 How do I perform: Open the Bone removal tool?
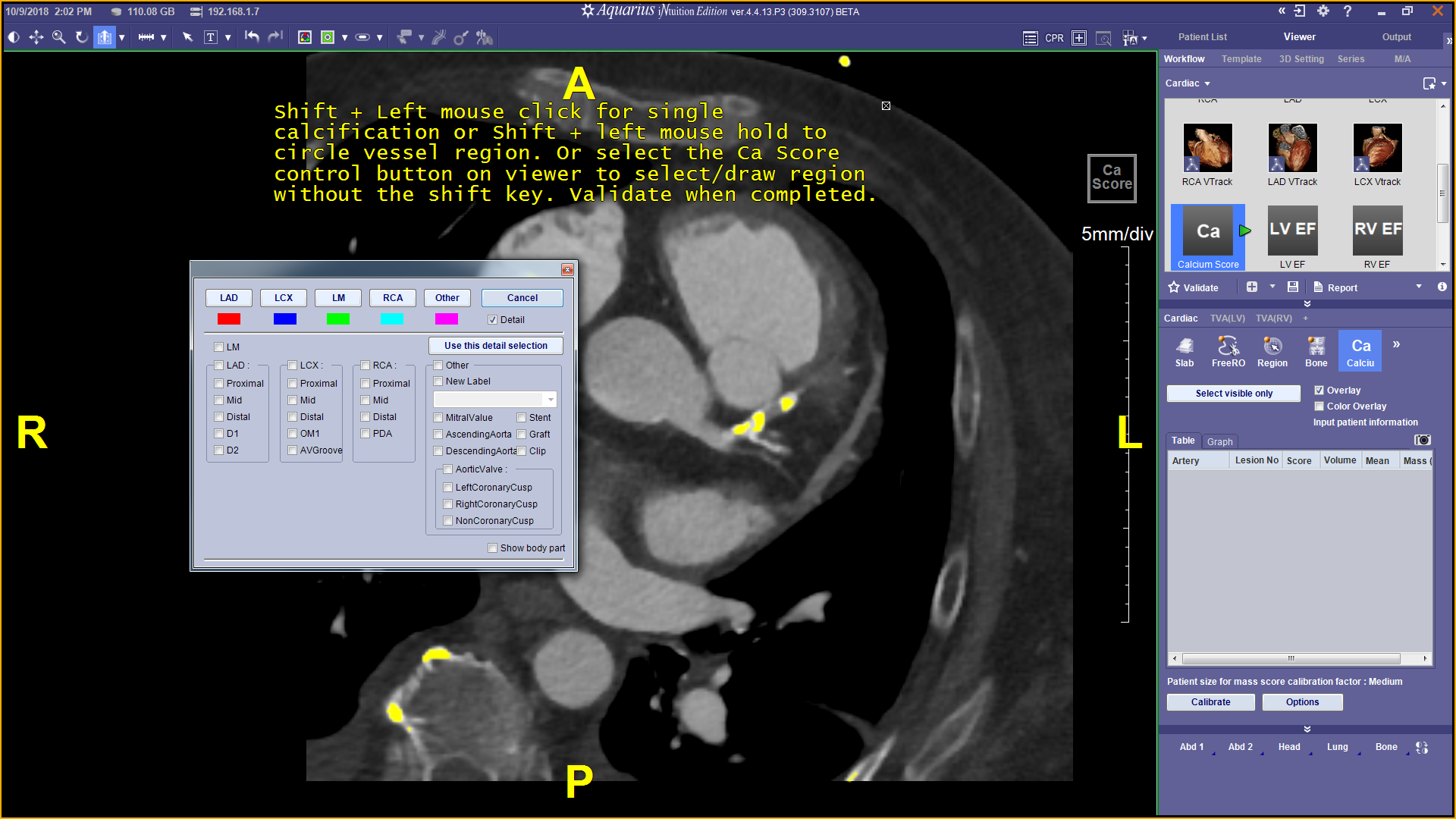pyautogui.click(x=1316, y=350)
